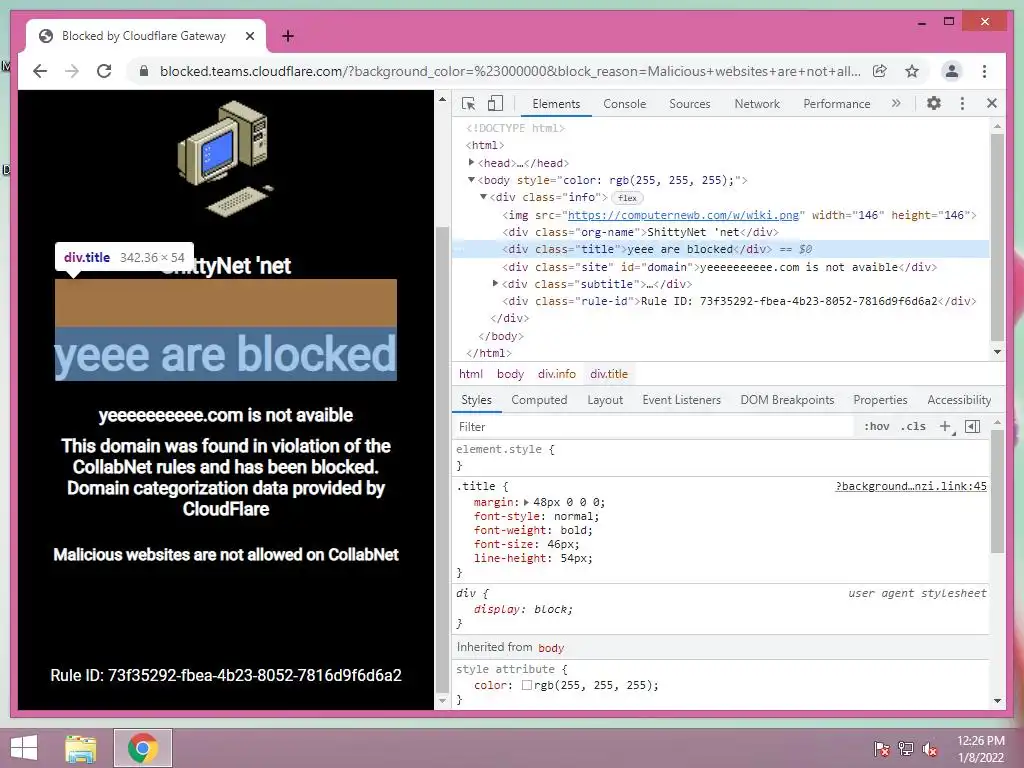
Task: Open the Performance tab
Action: (837, 104)
